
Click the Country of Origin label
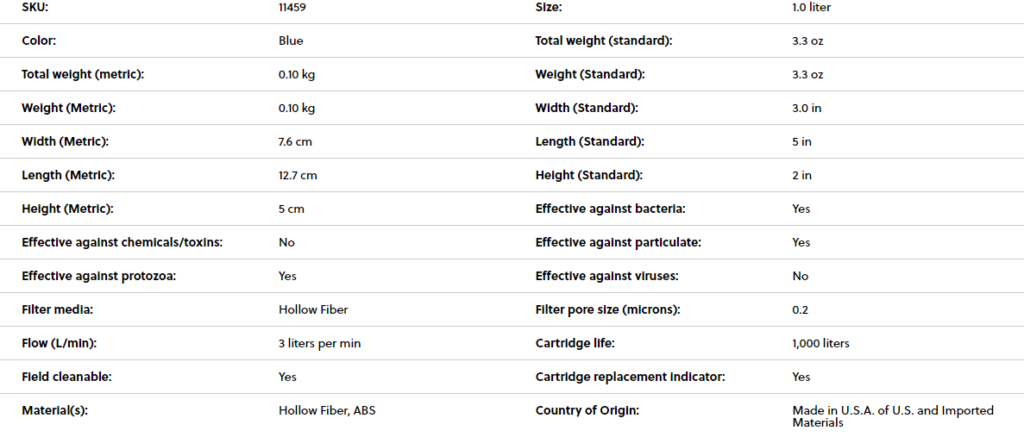586,410
